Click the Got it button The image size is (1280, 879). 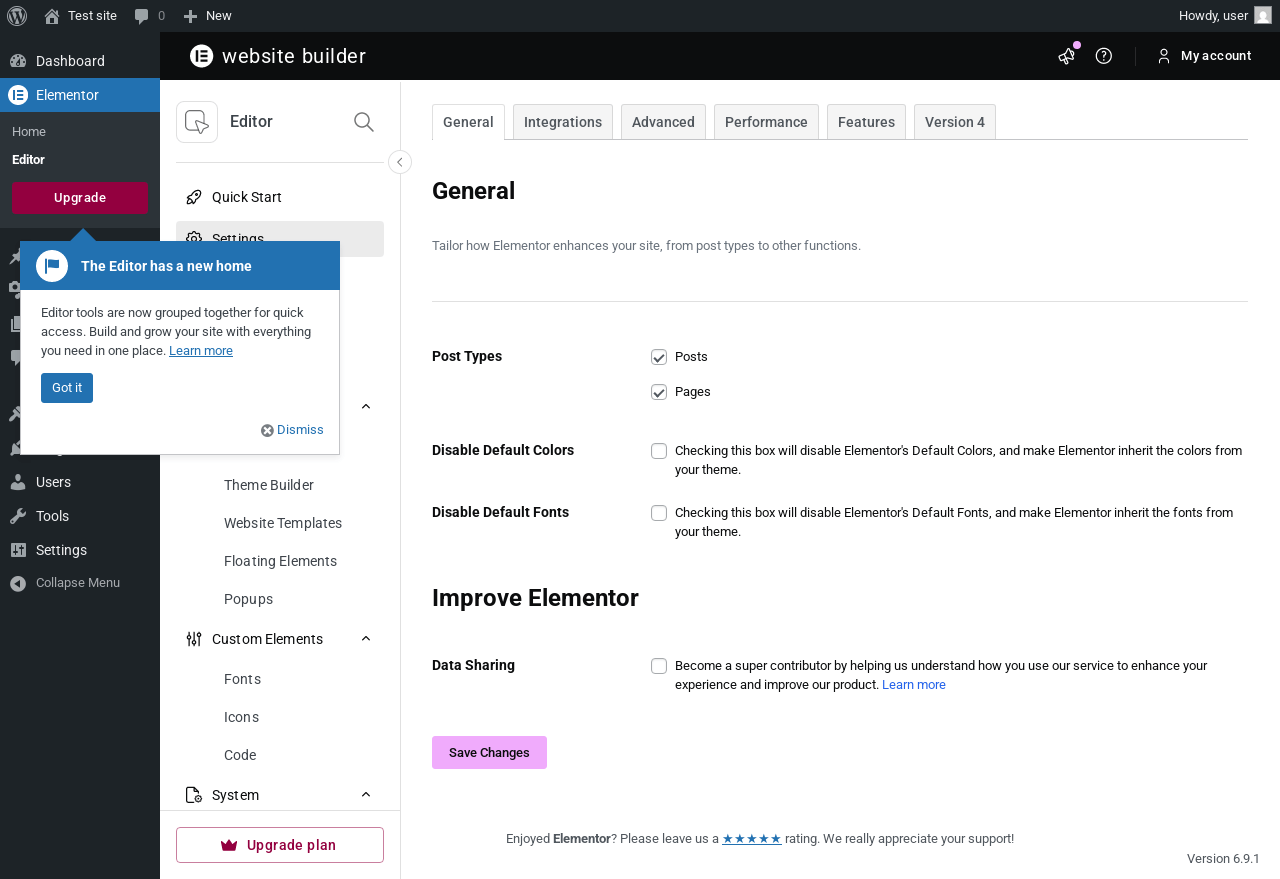67,388
